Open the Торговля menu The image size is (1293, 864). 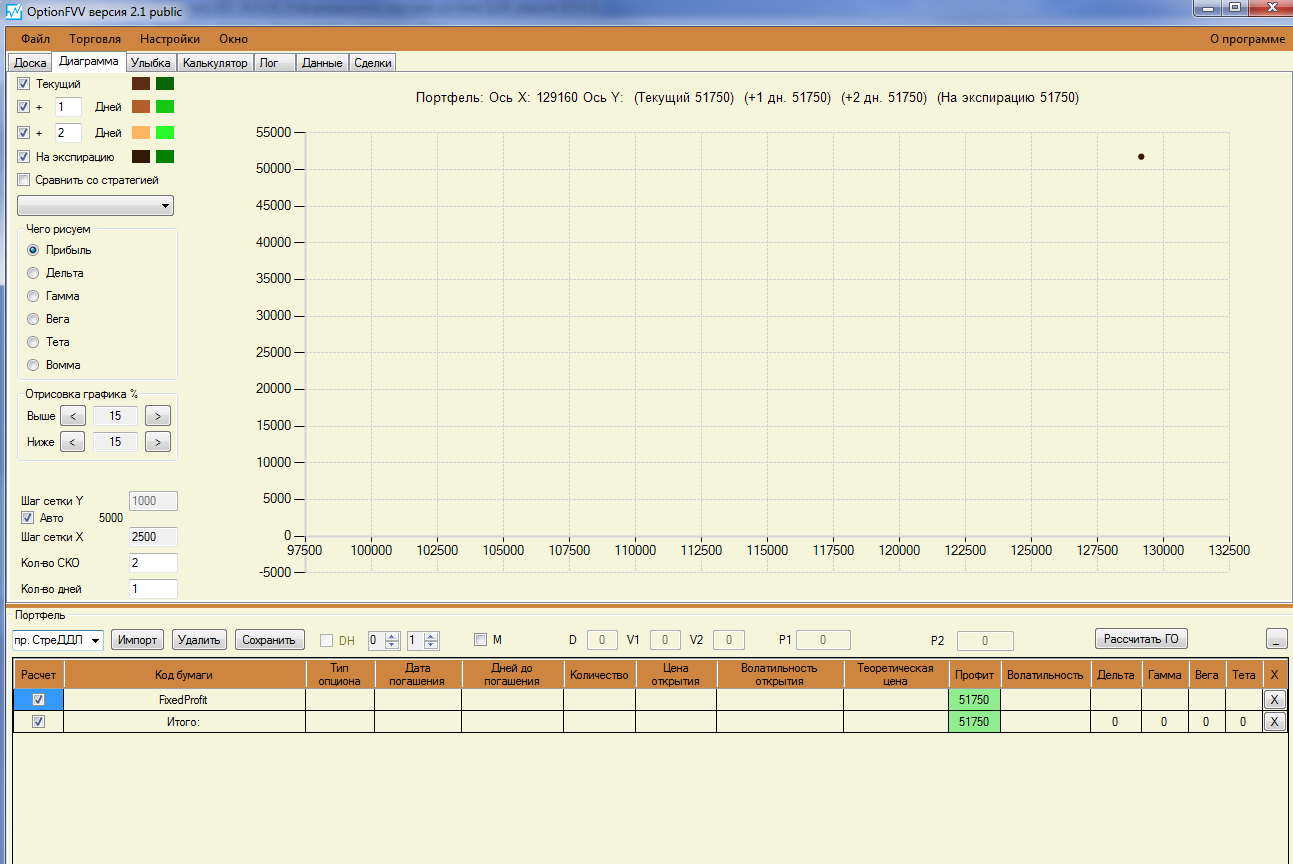pyautogui.click(x=95, y=39)
